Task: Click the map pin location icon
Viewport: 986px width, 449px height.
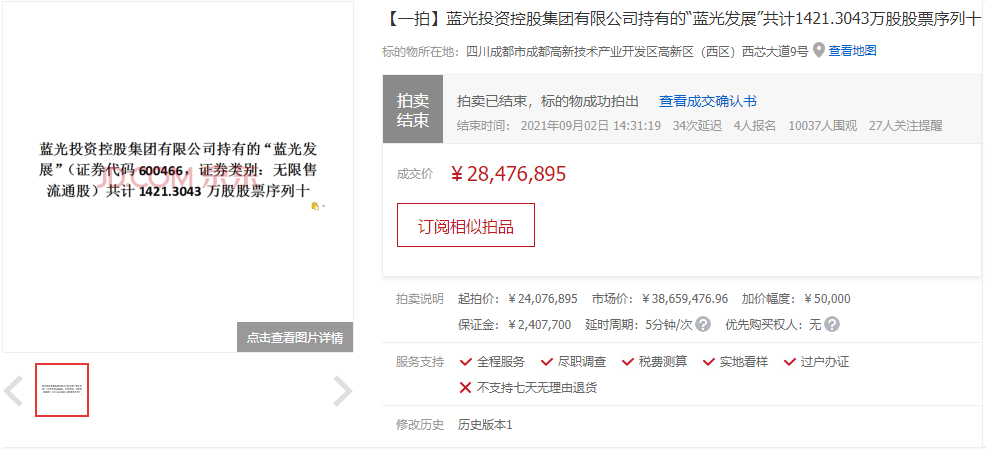Action: point(818,51)
